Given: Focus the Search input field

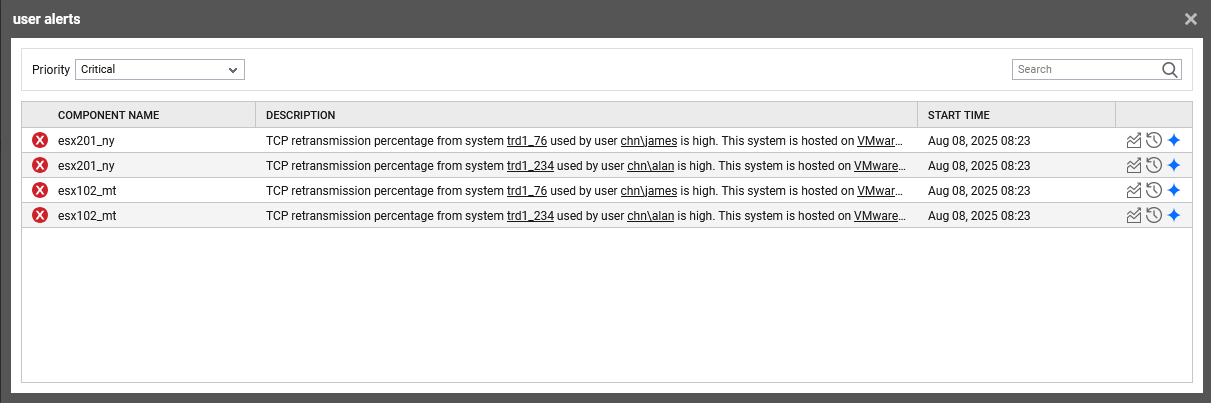Looking at the screenshot, I should pos(1085,70).
